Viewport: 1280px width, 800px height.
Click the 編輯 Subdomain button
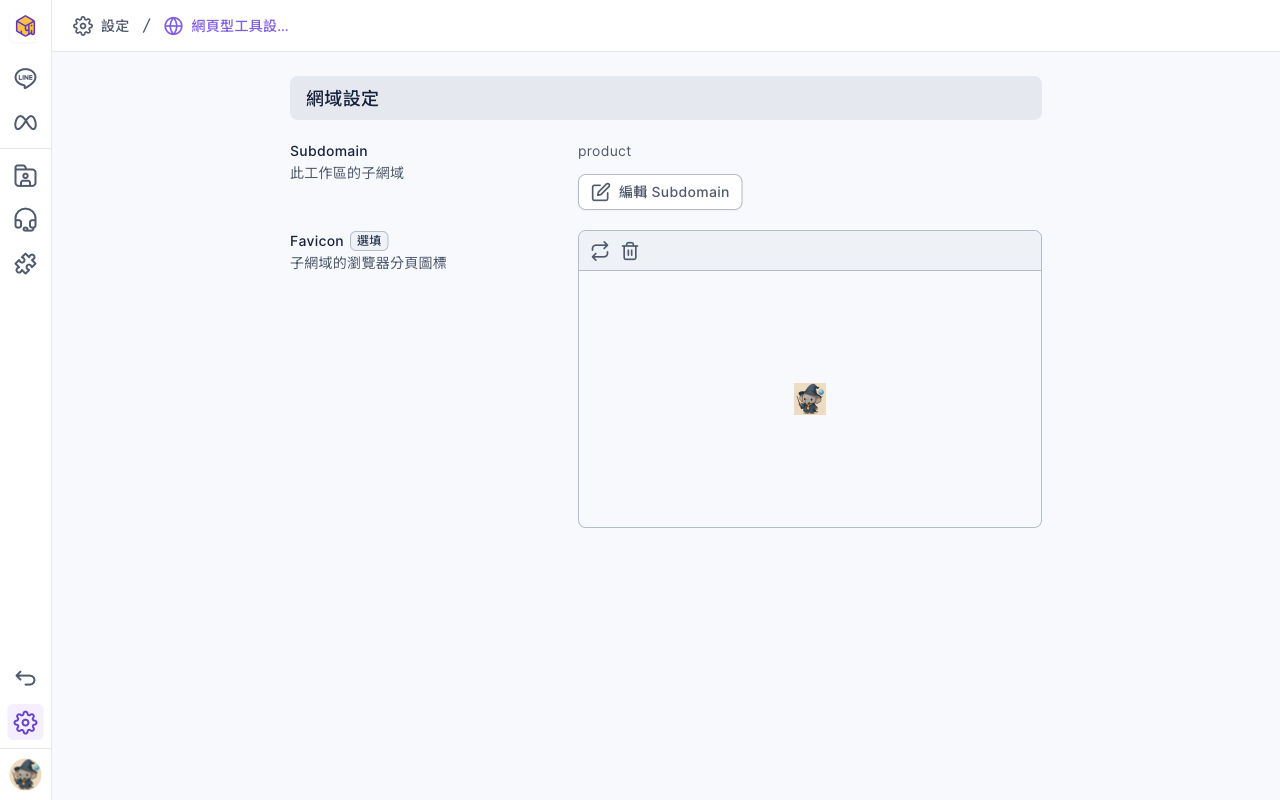coord(660,192)
